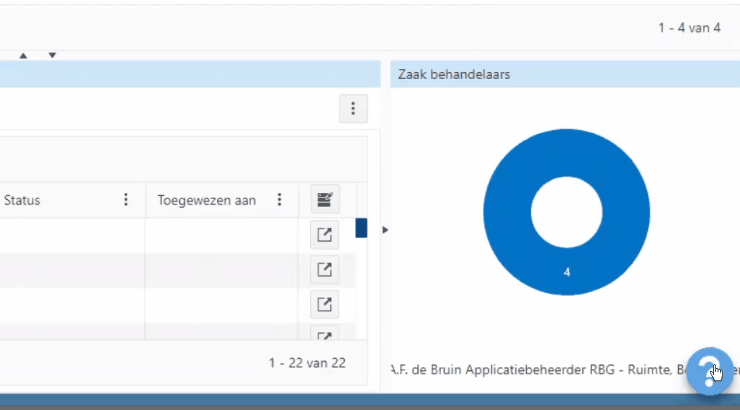This screenshot has width=740, height=410.
Task: Open the third row's external link icon
Action: (324, 304)
